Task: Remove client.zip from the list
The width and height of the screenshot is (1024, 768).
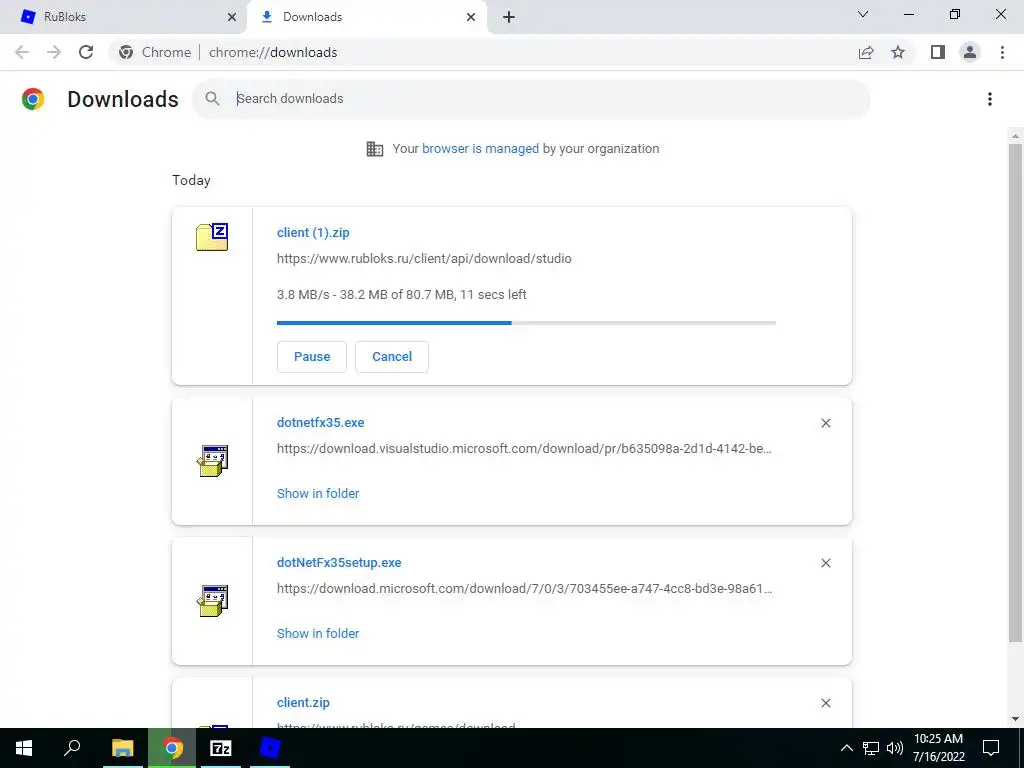Action: pos(825,703)
